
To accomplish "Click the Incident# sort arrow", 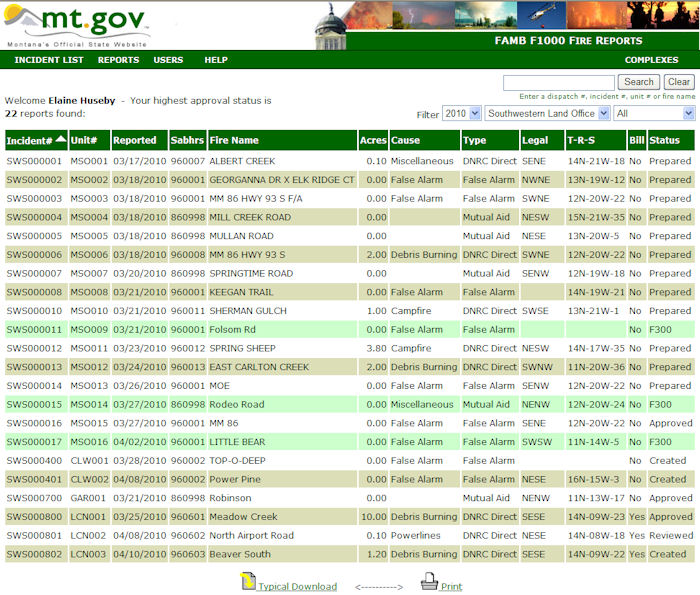I will [62, 140].
